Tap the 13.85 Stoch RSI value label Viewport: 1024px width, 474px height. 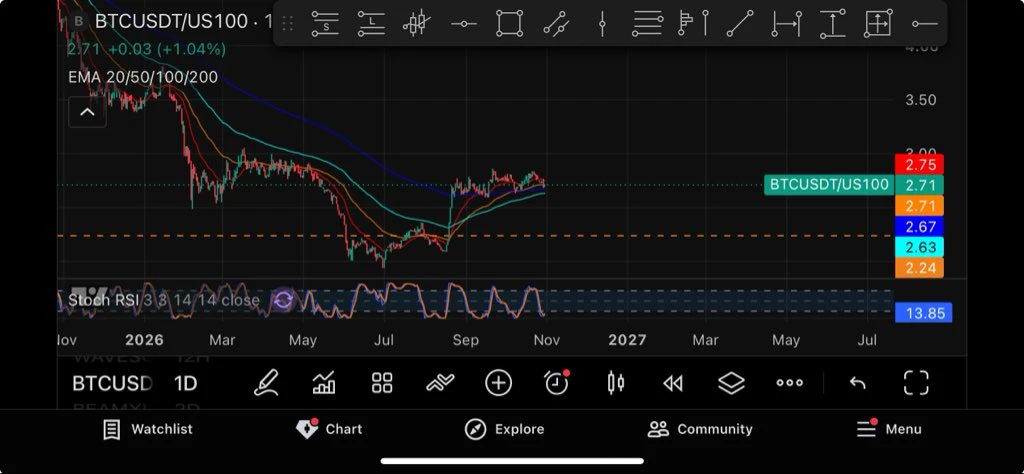[923, 313]
